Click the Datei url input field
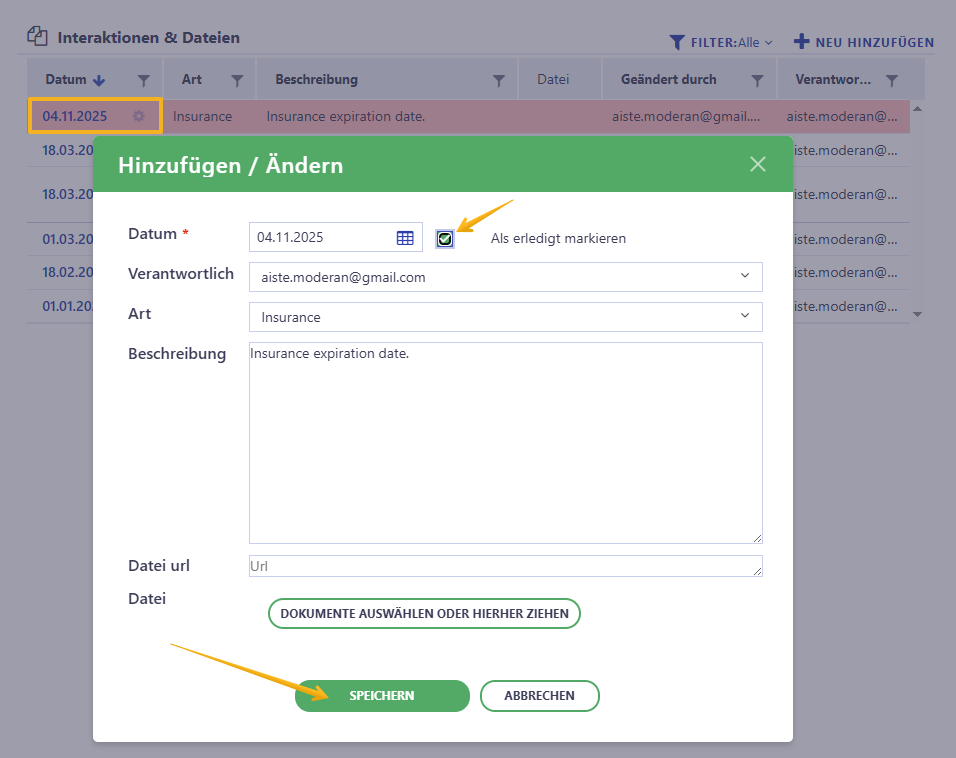 point(505,566)
